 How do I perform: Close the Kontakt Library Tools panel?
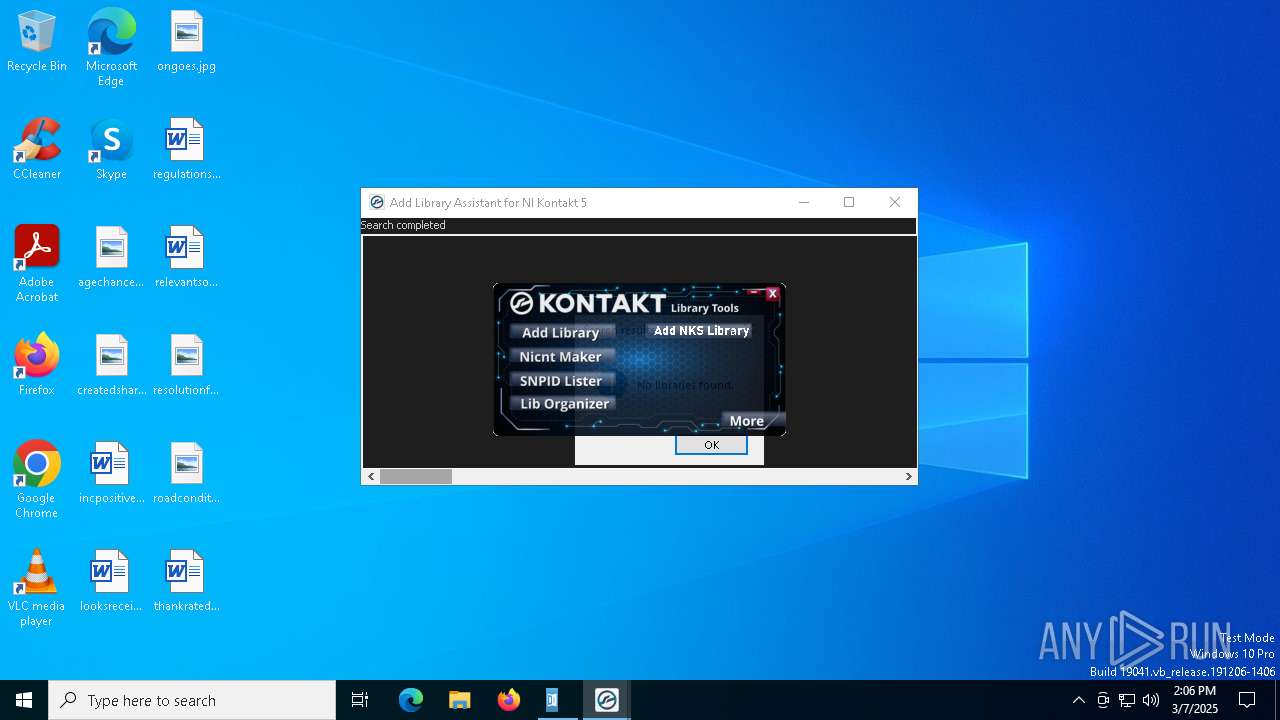coord(772,294)
